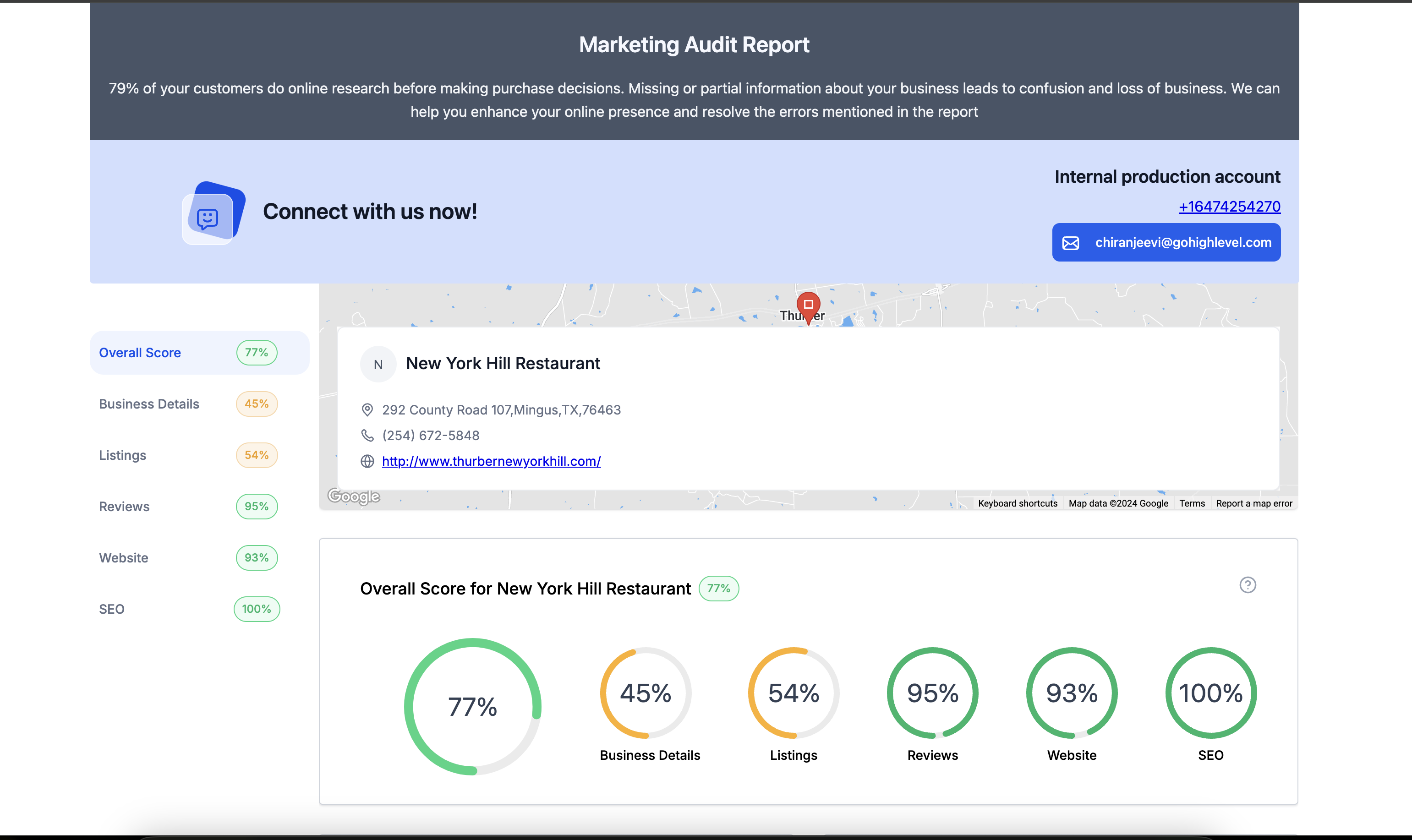
Task: Click the address location marker icon
Action: (x=367, y=410)
